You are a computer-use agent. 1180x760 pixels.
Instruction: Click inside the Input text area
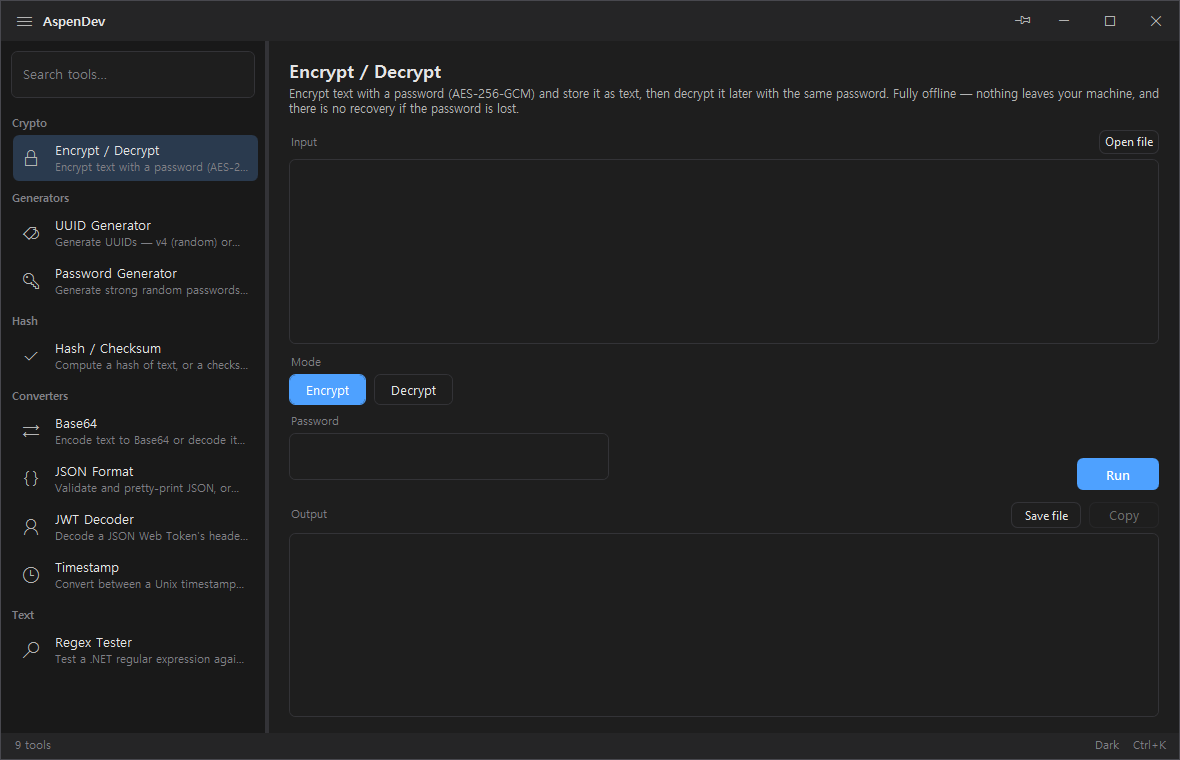tap(724, 251)
